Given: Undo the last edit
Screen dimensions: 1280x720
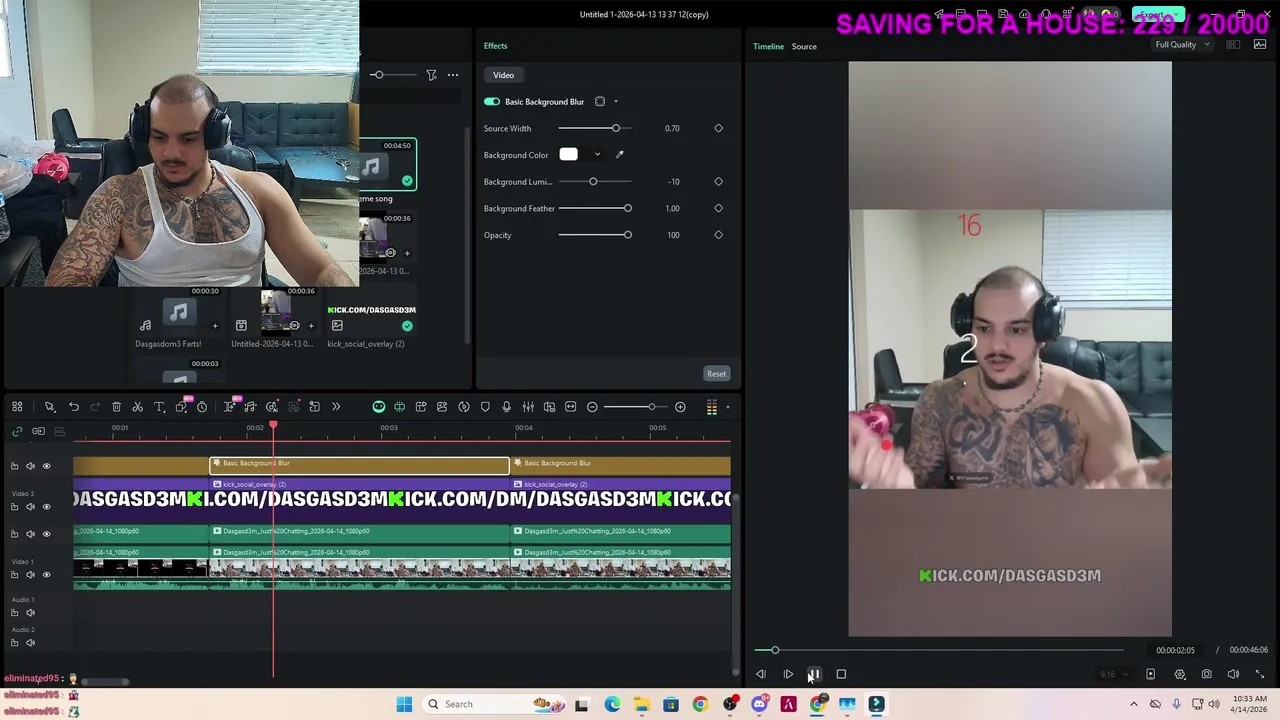Looking at the screenshot, I should (x=74, y=407).
